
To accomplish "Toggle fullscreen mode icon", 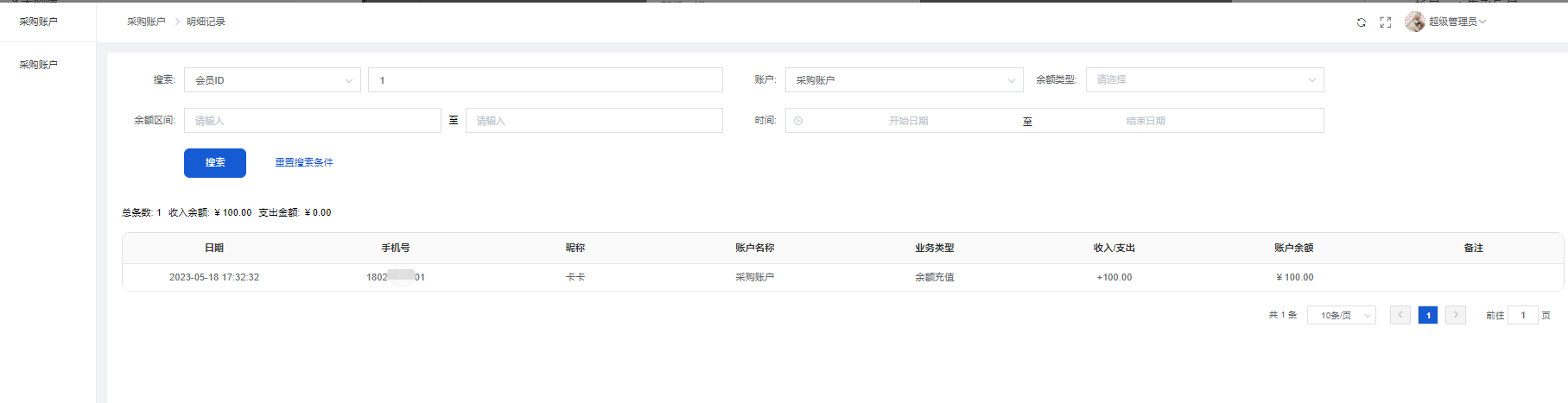I will (x=1385, y=22).
